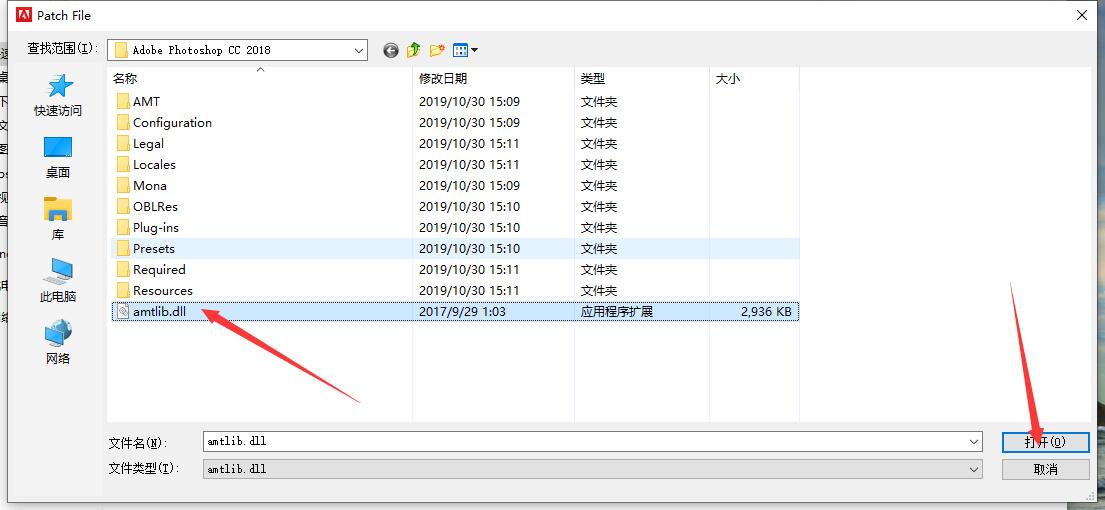Select the Required folder icon
Screen dimensions: 1105x510
coord(123,270)
